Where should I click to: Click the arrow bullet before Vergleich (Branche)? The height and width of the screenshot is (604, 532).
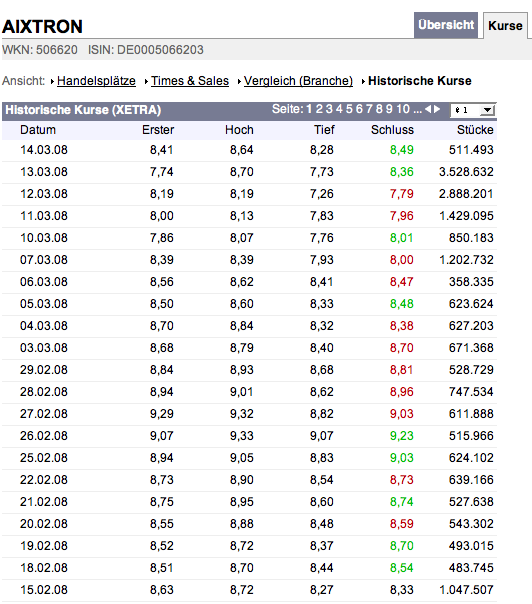239,82
